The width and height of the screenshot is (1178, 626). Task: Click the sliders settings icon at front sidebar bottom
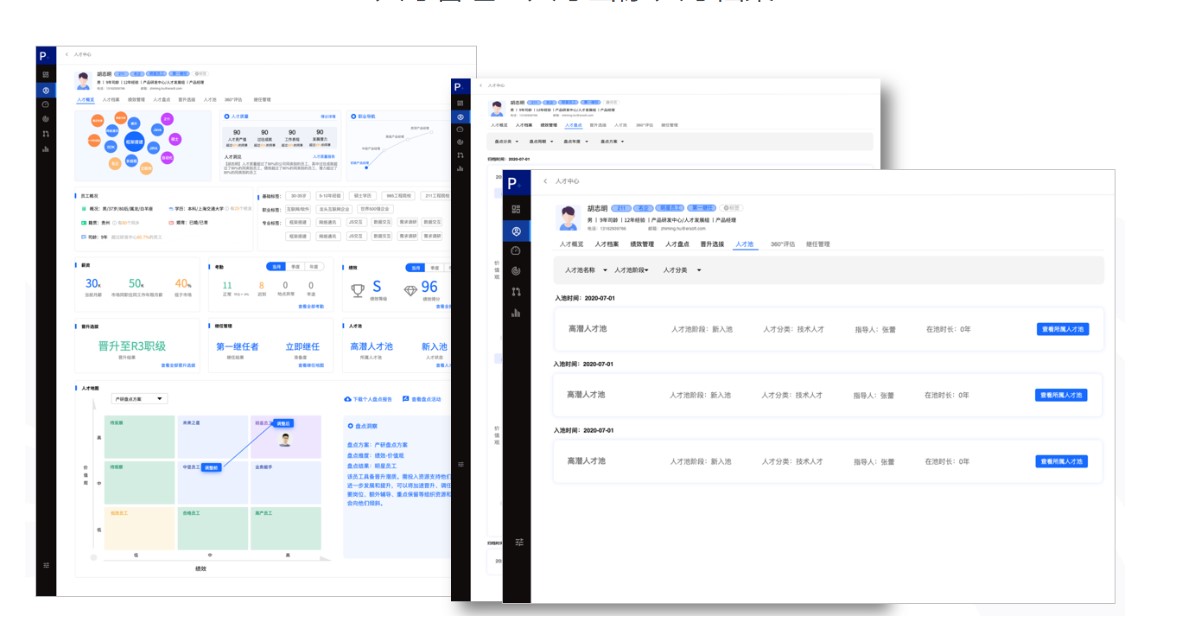click(x=518, y=542)
